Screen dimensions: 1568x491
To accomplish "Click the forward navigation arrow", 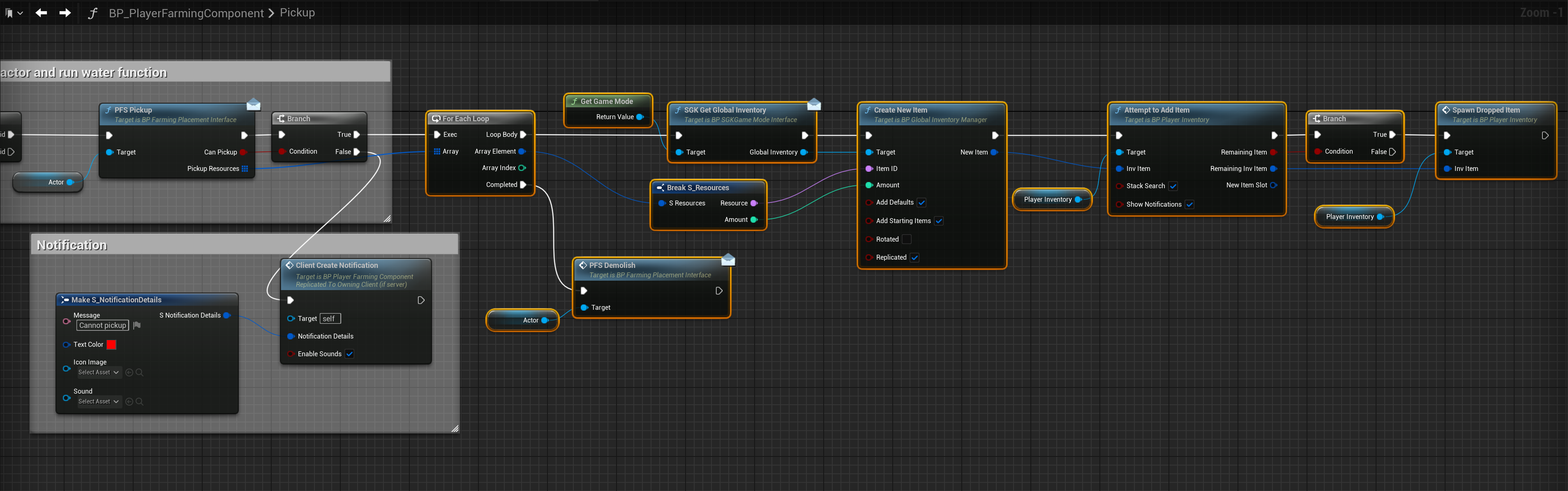I will (x=65, y=13).
